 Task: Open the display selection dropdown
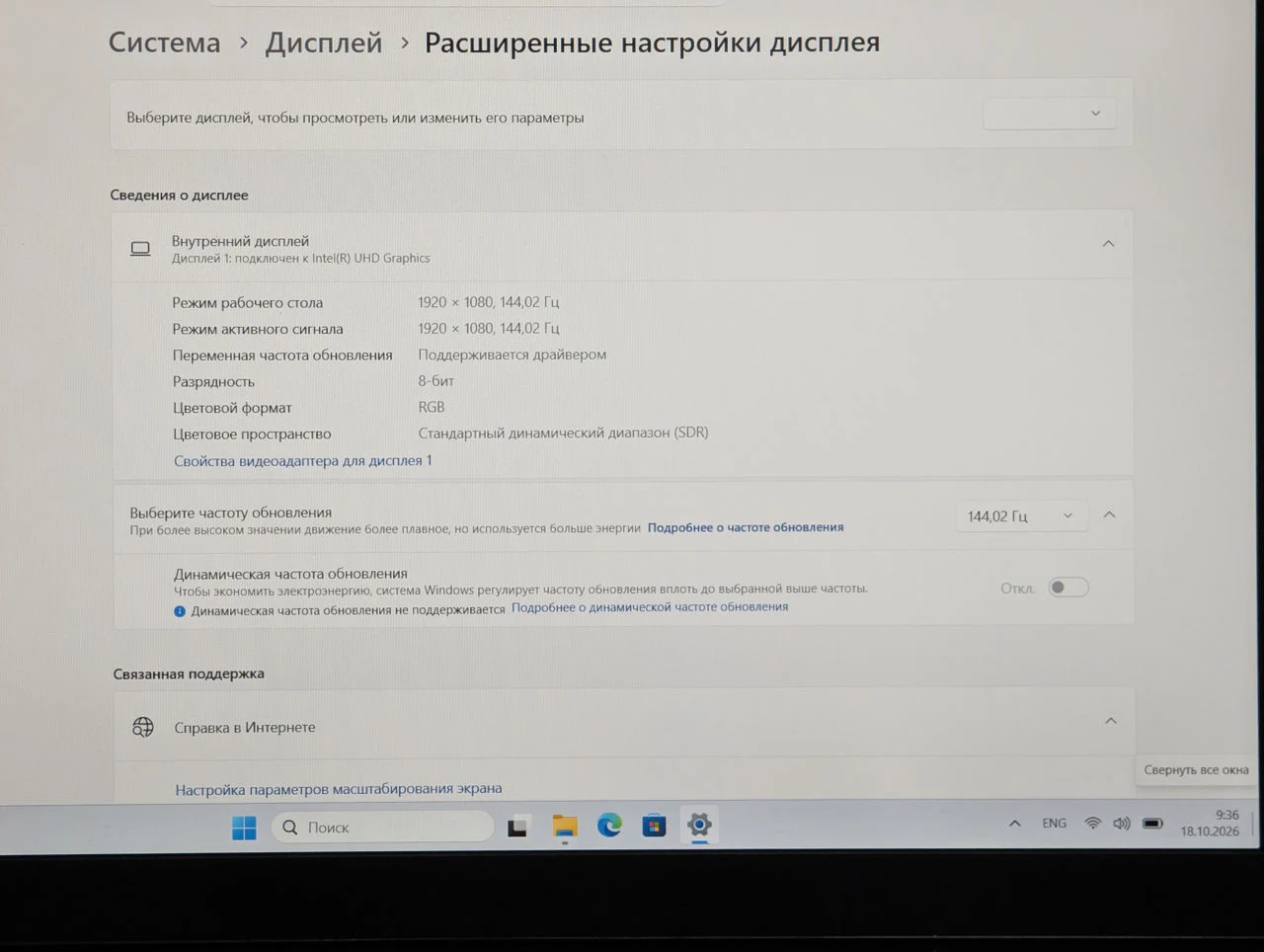(1049, 114)
